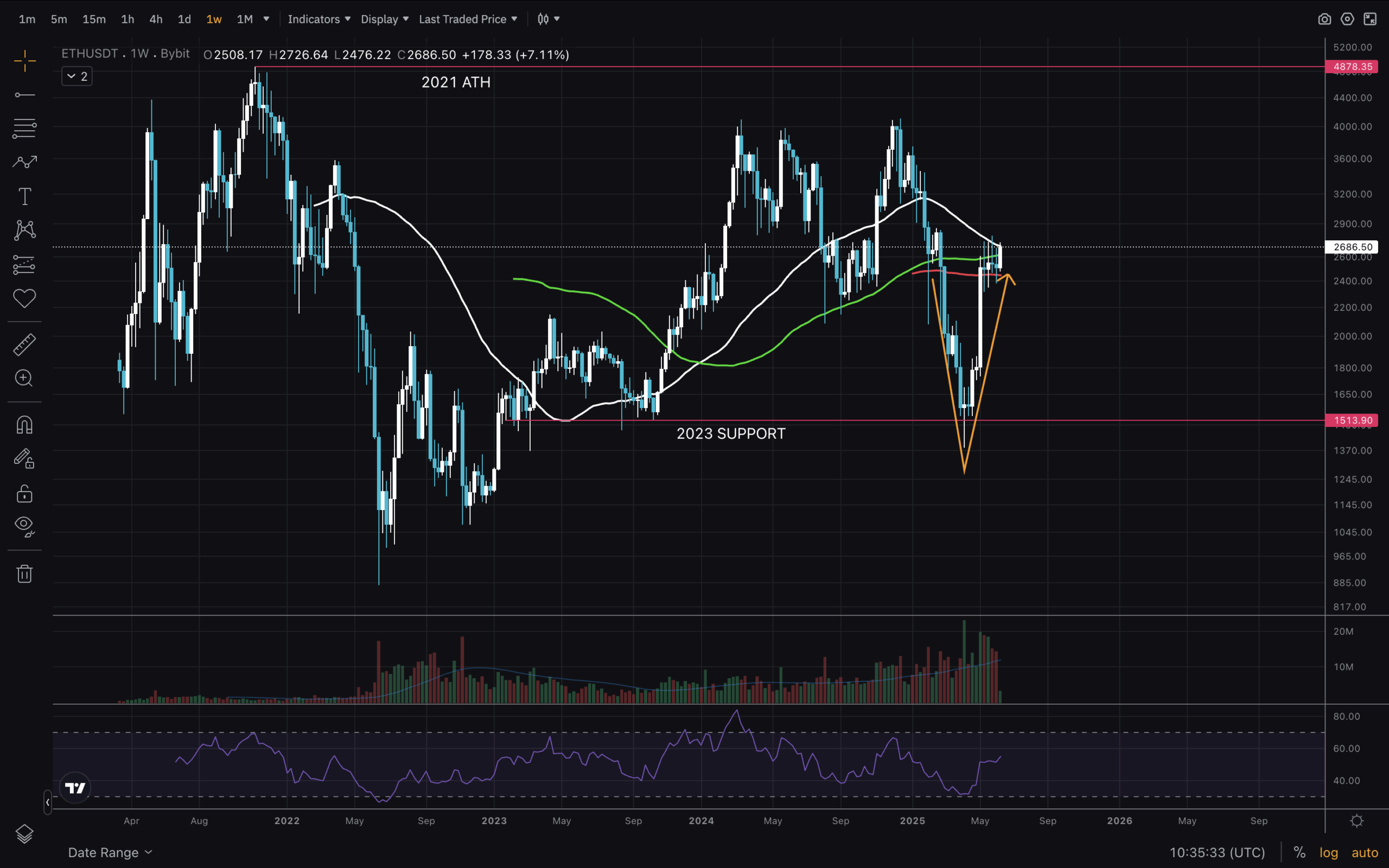Screen dimensions: 1389x868
Task: Toggle hide all drawings eye icon
Action: click(x=24, y=526)
